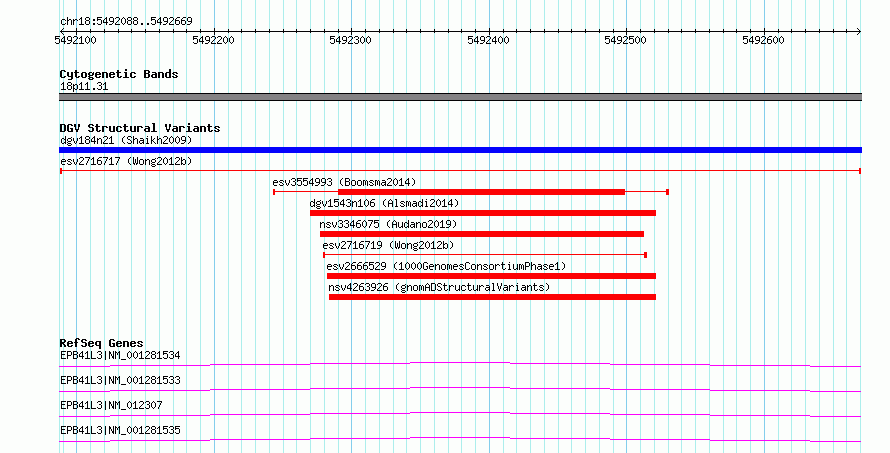Click ruler position label 5492300
Viewport: 890px width, 453px height.
click(x=351, y=40)
